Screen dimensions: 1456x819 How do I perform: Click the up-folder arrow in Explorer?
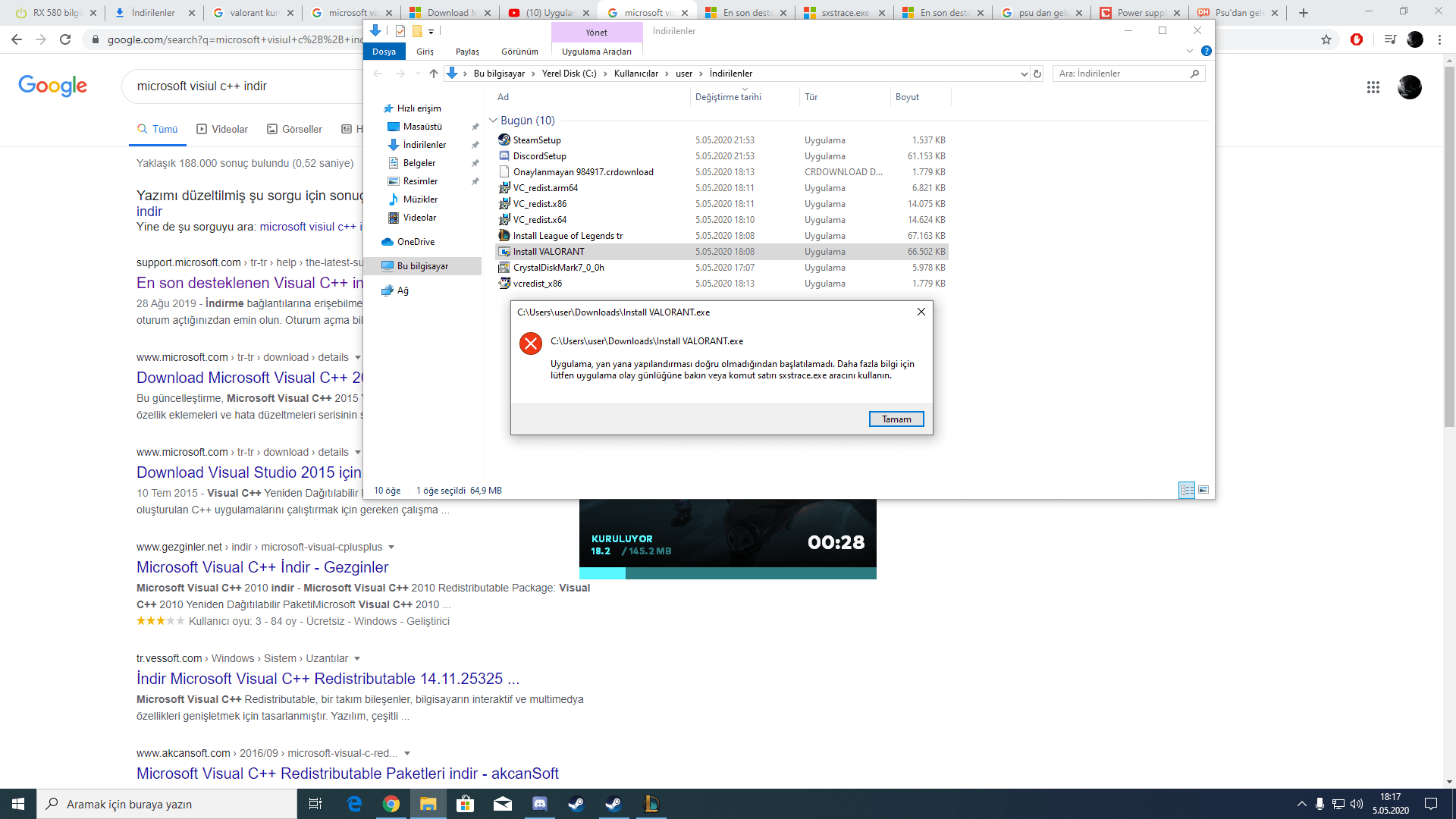pos(433,74)
